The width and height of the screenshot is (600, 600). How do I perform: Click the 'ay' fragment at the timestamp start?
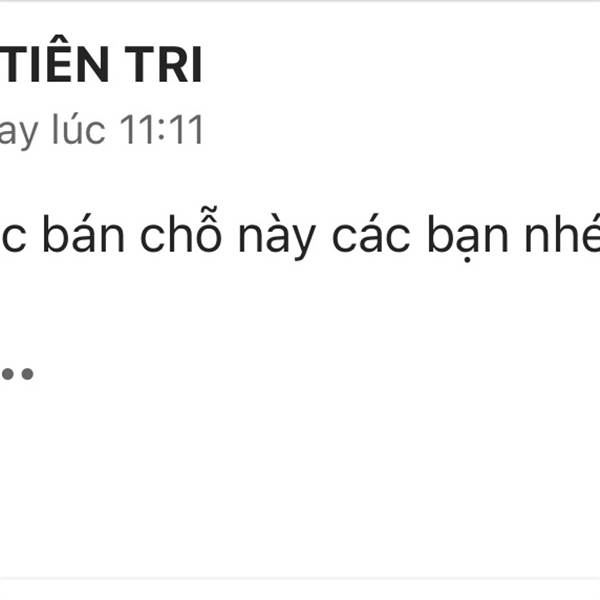(x=19, y=135)
